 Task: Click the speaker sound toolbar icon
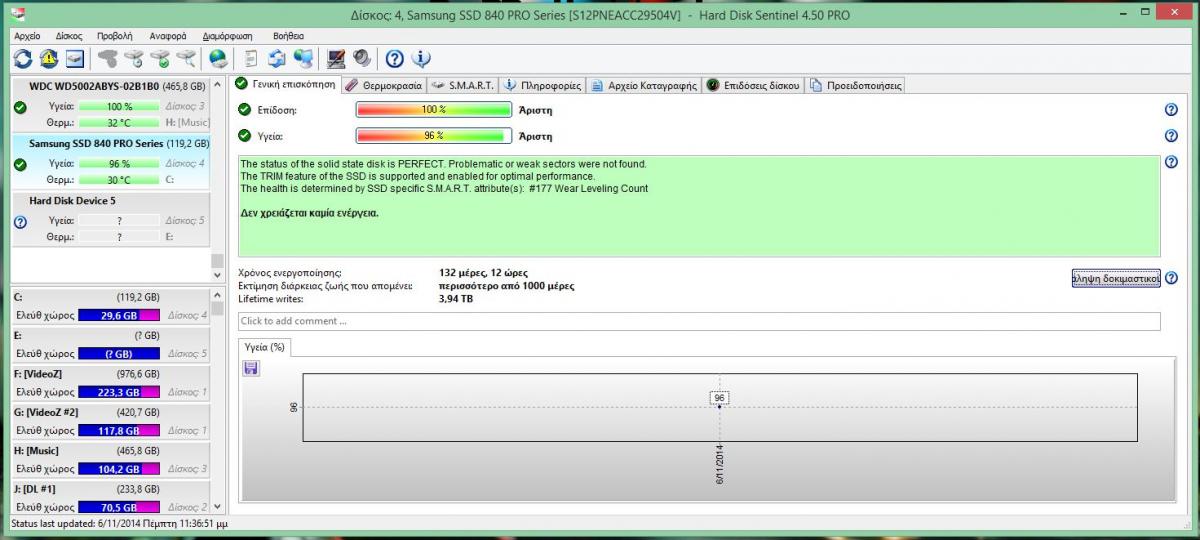[x=362, y=58]
